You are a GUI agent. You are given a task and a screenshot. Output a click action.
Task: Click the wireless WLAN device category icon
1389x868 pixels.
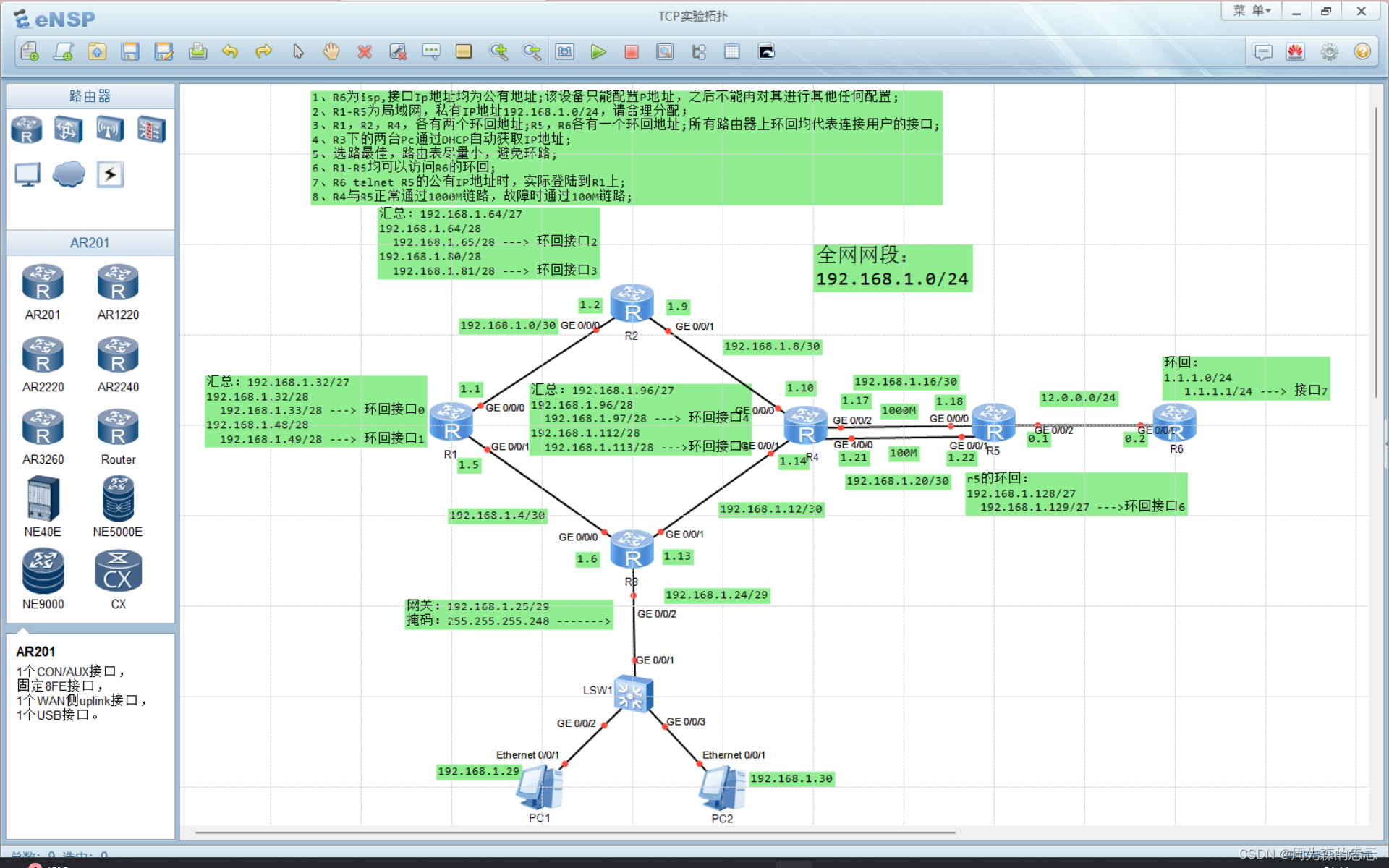pyautogui.click(x=110, y=129)
